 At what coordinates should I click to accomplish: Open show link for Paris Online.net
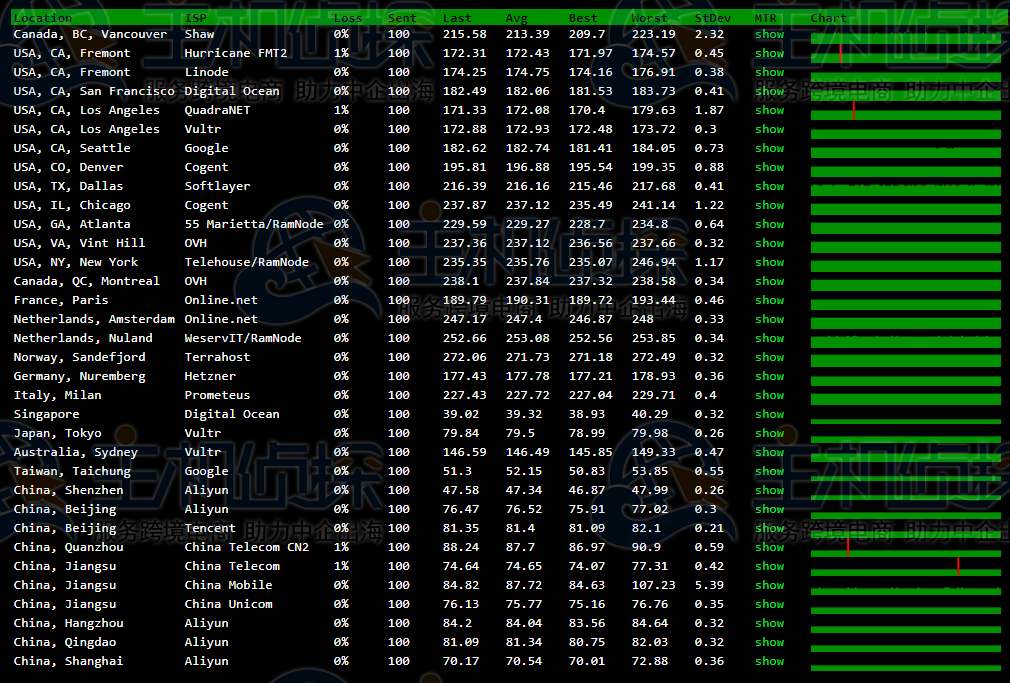tap(769, 300)
